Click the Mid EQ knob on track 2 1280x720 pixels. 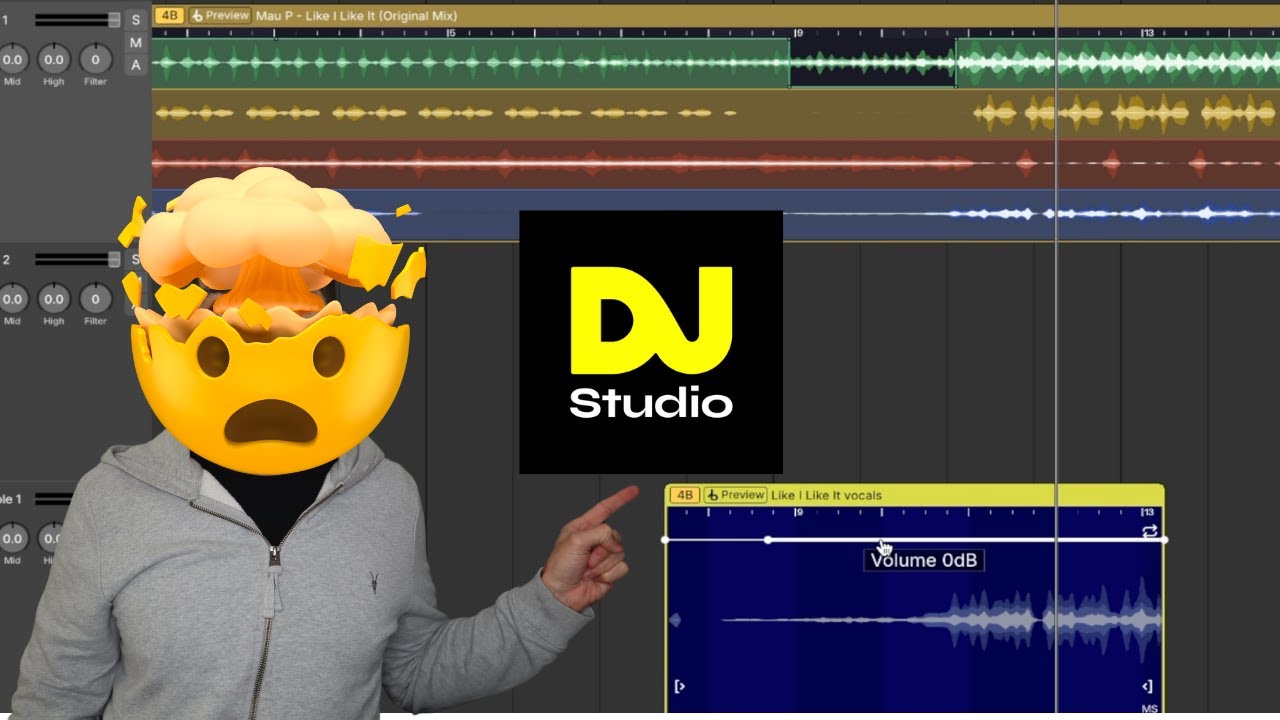coord(12,299)
